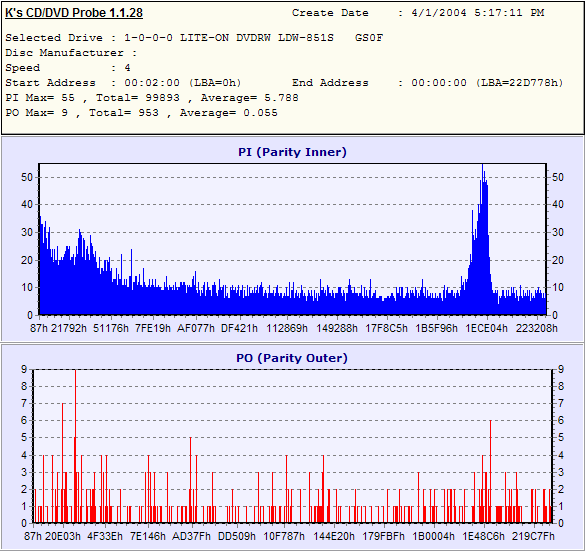
Task: Click the AF077h label on PI axis
Action: (196, 328)
